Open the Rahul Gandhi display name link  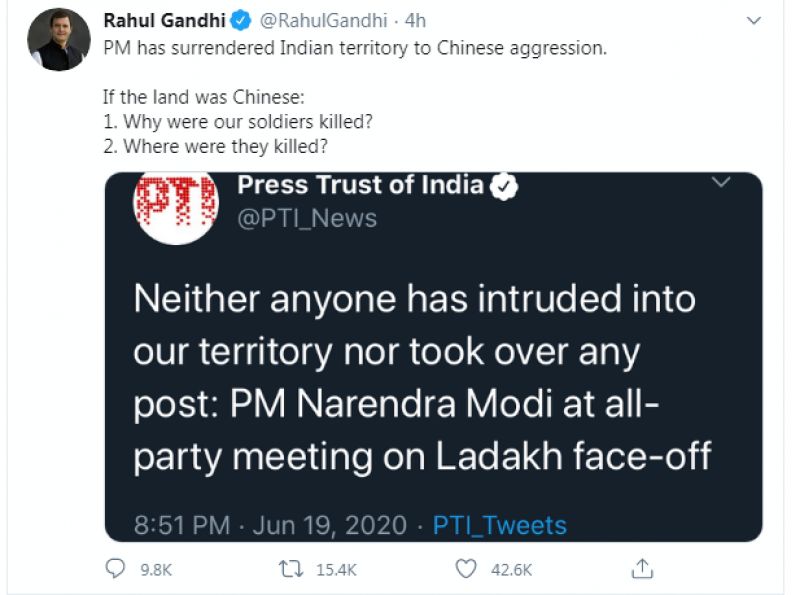coord(164,21)
